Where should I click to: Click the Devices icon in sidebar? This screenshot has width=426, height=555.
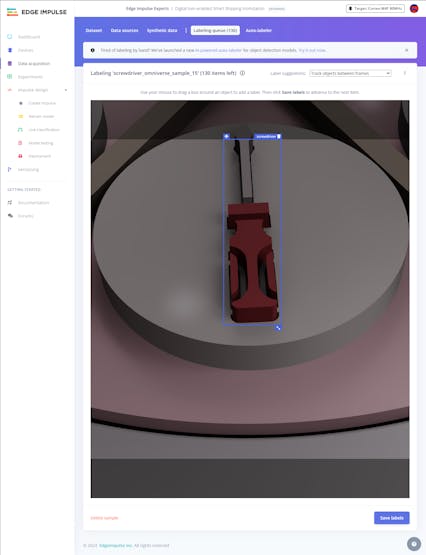(10, 50)
